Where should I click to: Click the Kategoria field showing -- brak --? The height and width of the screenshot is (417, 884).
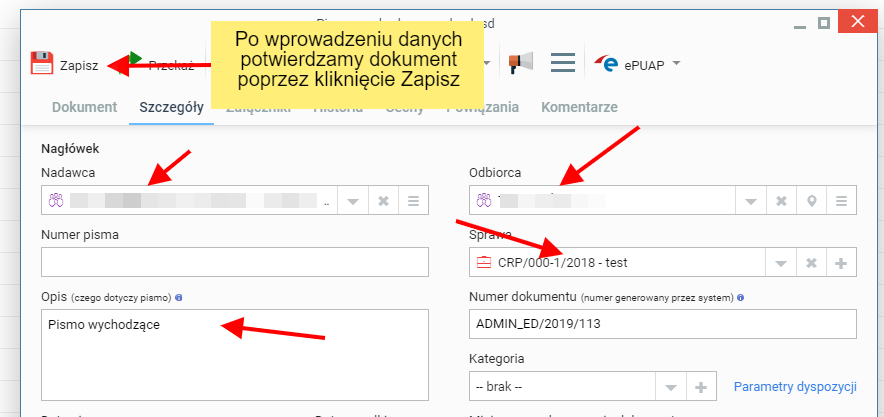(562, 387)
